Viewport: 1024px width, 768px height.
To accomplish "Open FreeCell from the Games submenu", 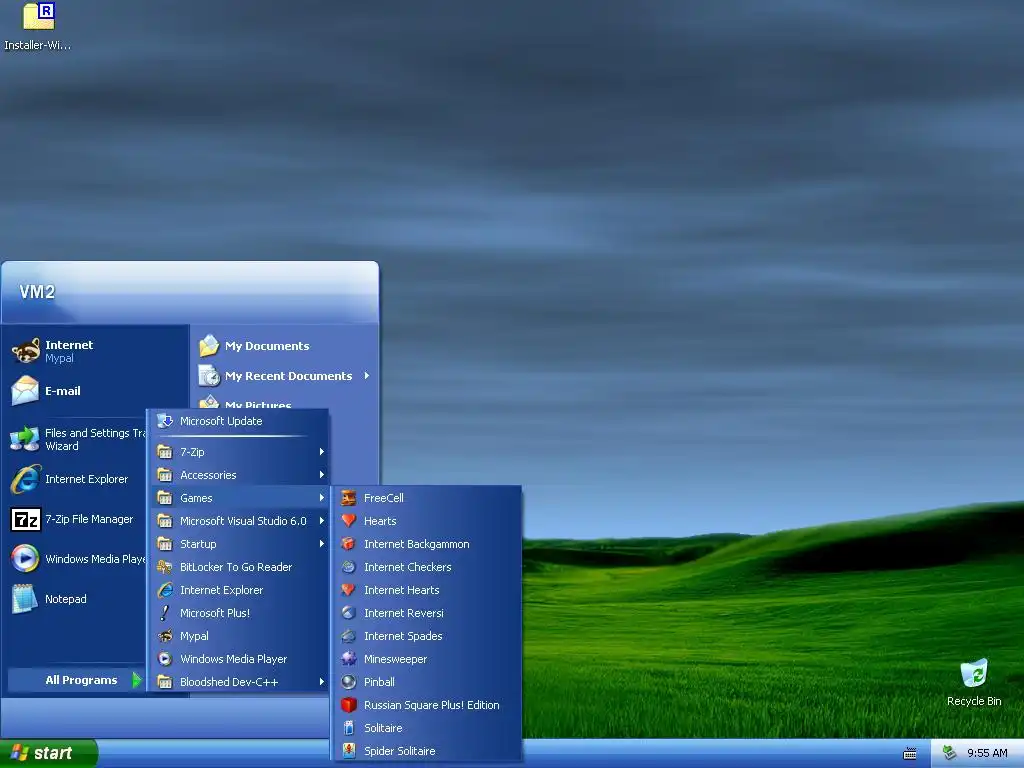I will [427, 498].
